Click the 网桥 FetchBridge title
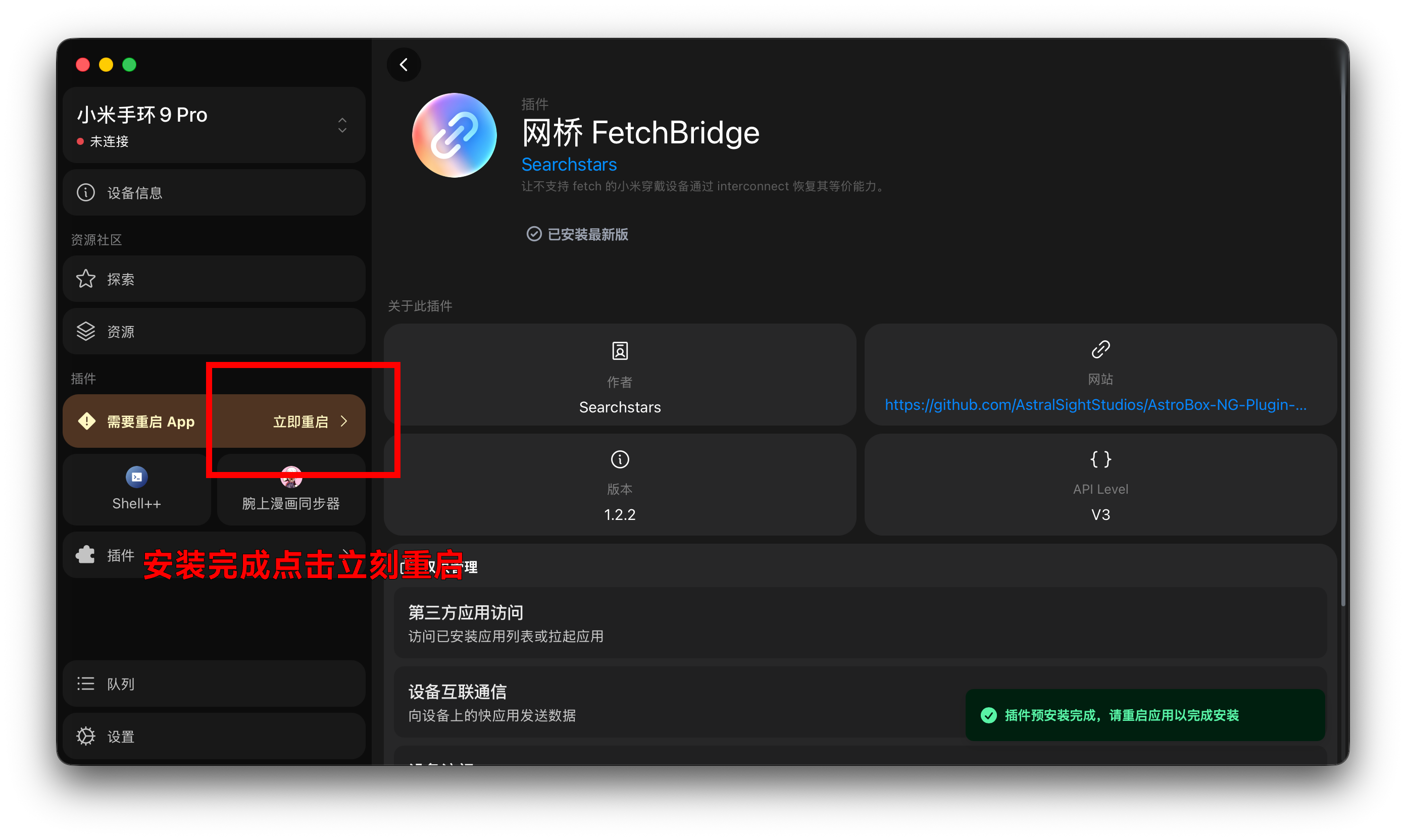The width and height of the screenshot is (1406, 840). click(x=640, y=133)
